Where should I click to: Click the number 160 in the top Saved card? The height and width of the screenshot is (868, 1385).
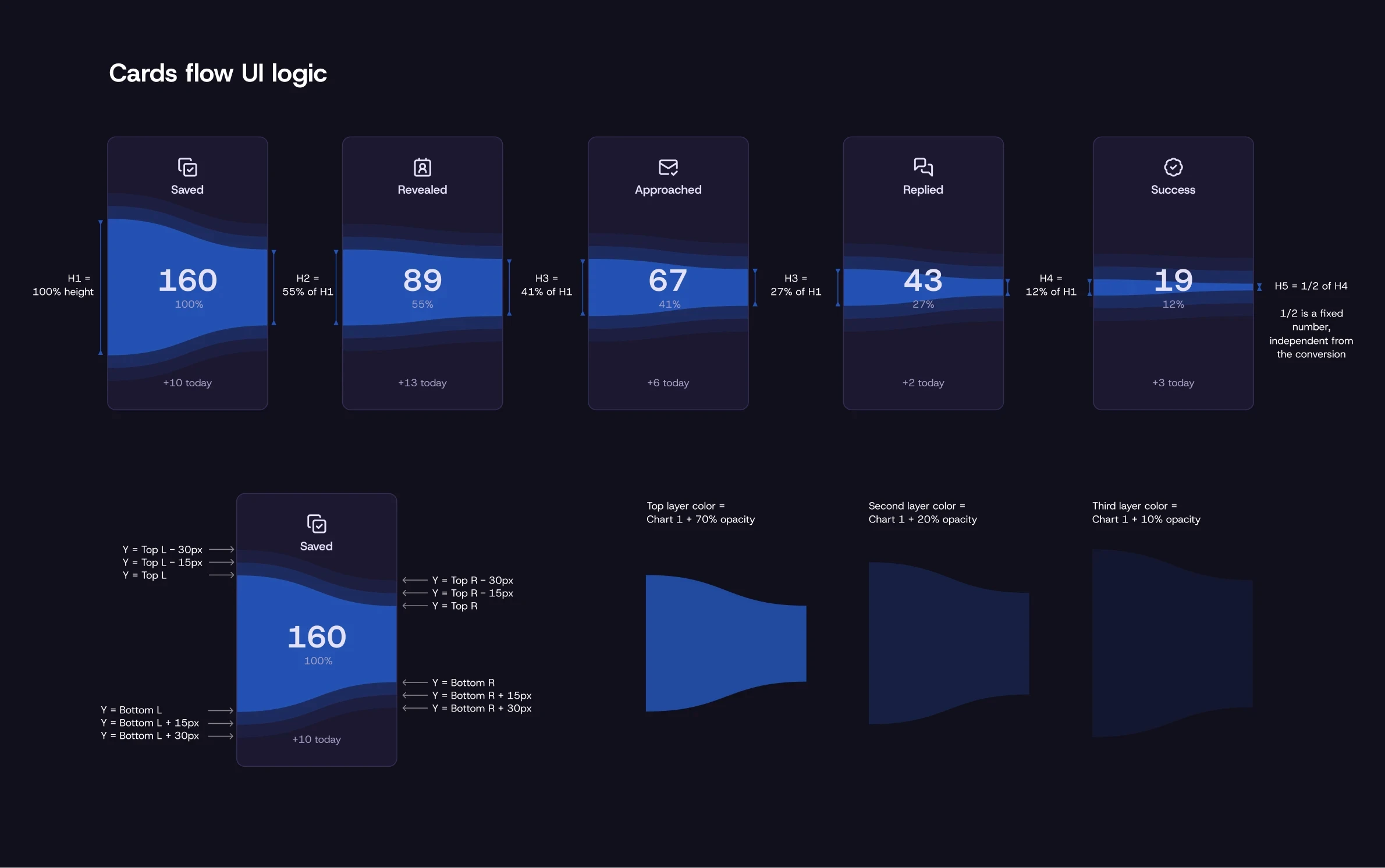187,280
